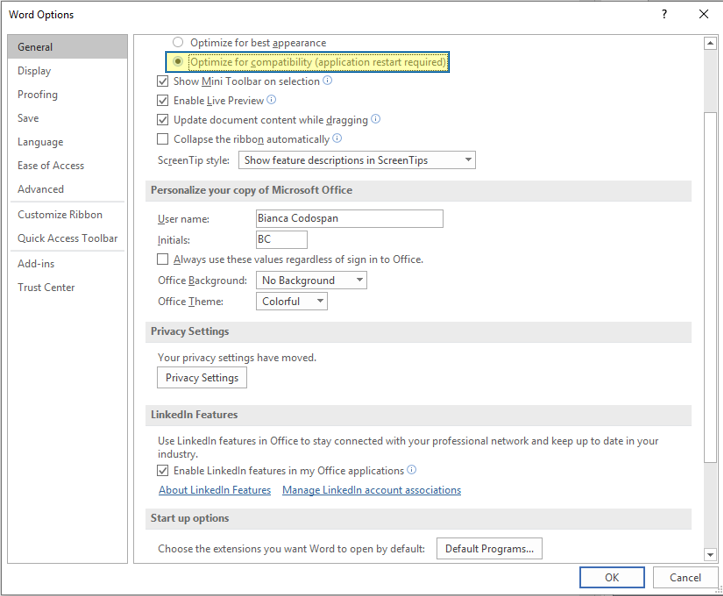Click scrollbar down arrow in options pane

coord(710,555)
